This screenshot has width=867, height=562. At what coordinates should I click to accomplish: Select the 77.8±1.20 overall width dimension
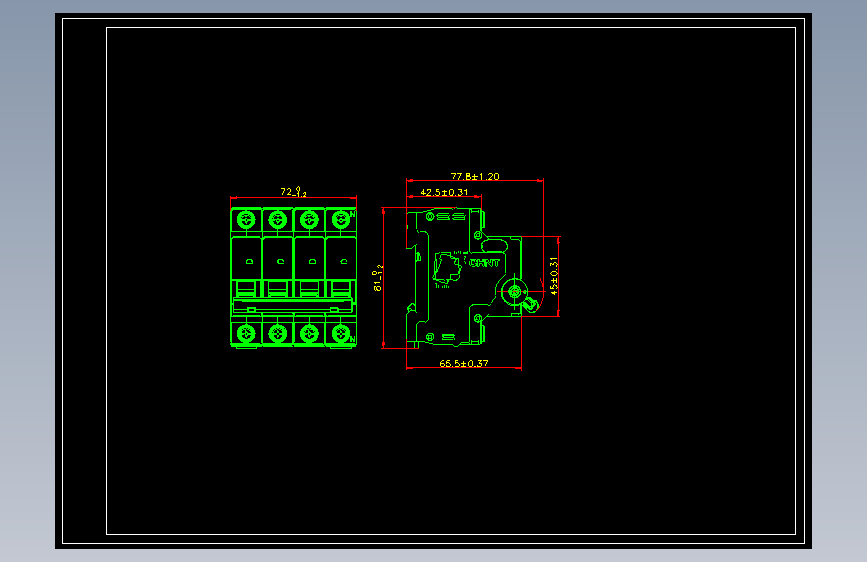(474, 176)
